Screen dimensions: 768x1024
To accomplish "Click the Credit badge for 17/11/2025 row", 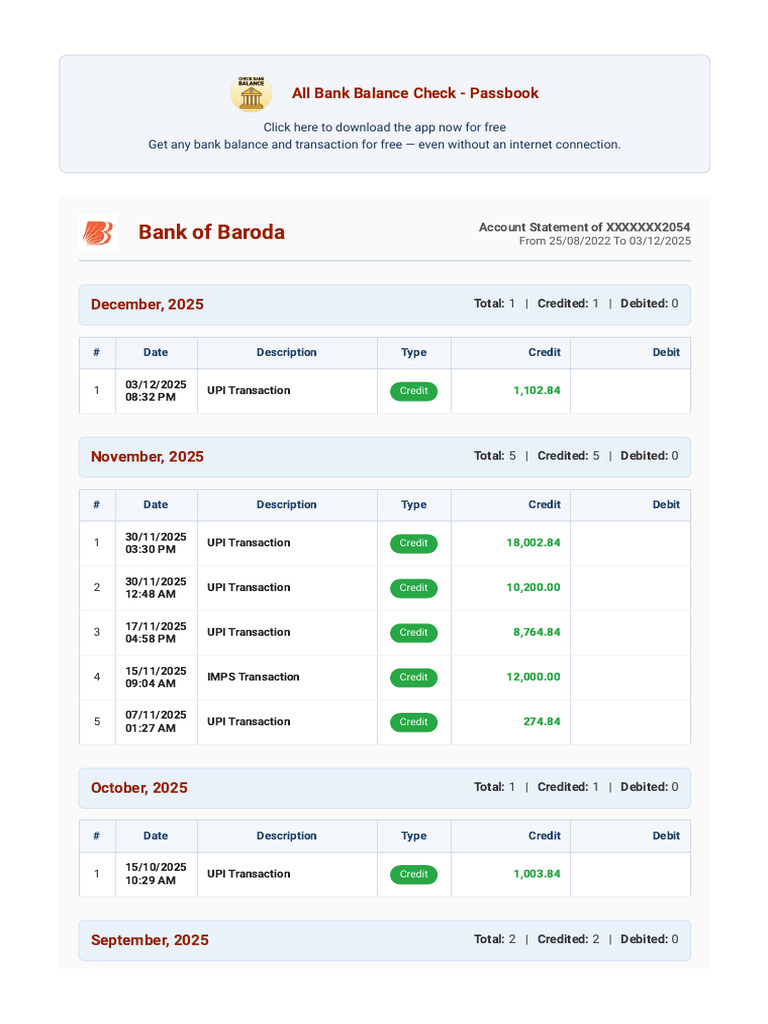I will click(x=414, y=633).
